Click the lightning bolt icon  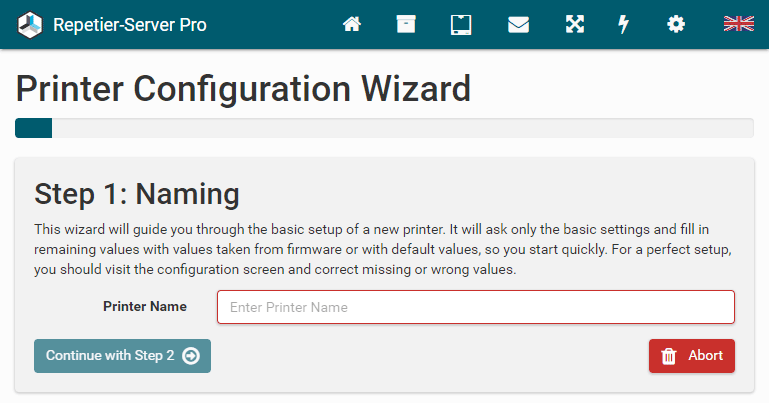624,24
